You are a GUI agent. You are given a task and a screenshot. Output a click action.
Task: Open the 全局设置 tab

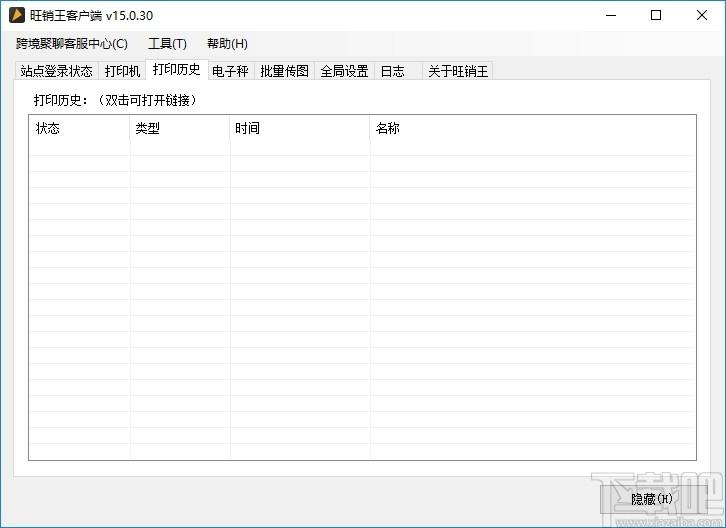tap(344, 71)
